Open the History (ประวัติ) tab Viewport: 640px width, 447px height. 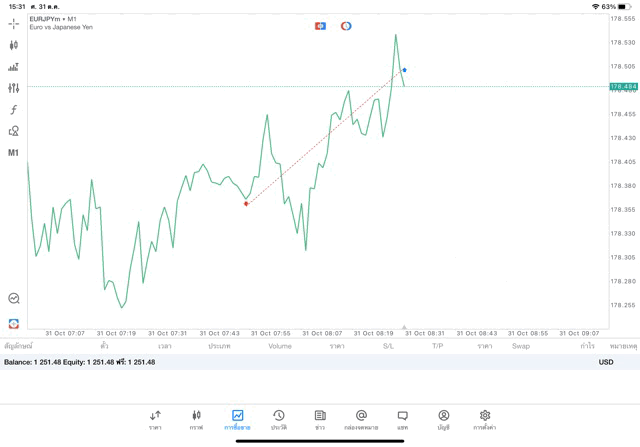coord(278,419)
